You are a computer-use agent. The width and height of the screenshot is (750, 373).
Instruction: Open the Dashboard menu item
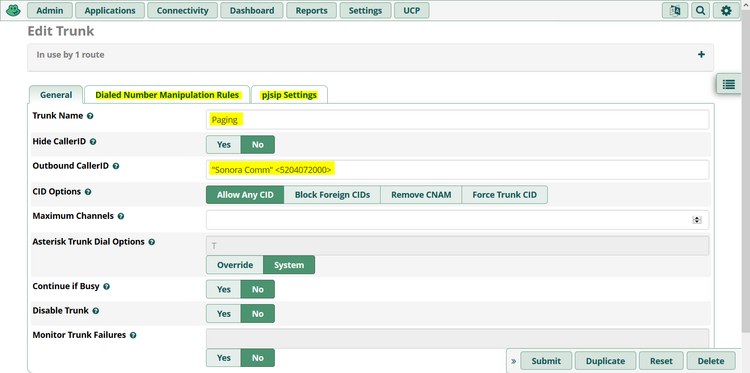252,11
